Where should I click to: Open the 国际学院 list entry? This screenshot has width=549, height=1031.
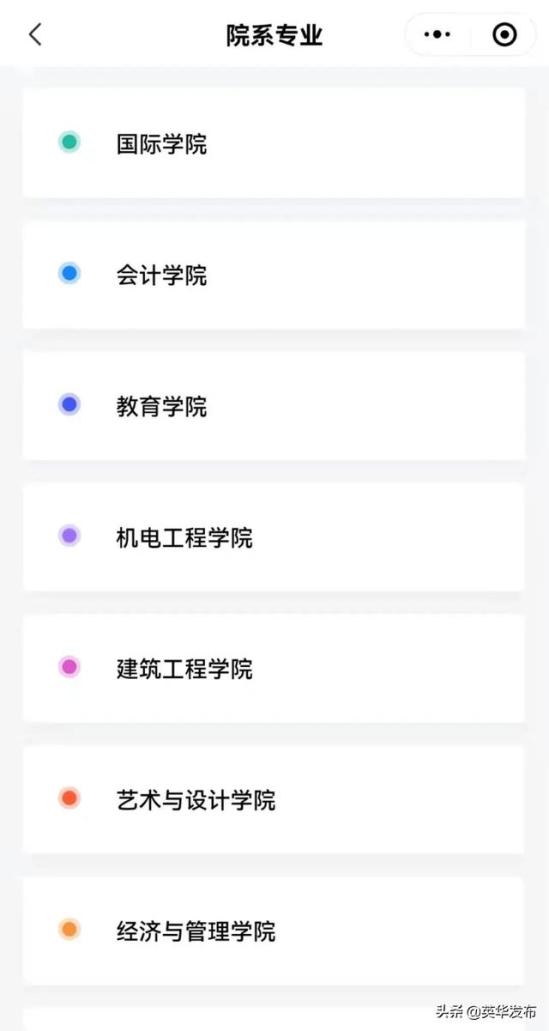pos(274,143)
